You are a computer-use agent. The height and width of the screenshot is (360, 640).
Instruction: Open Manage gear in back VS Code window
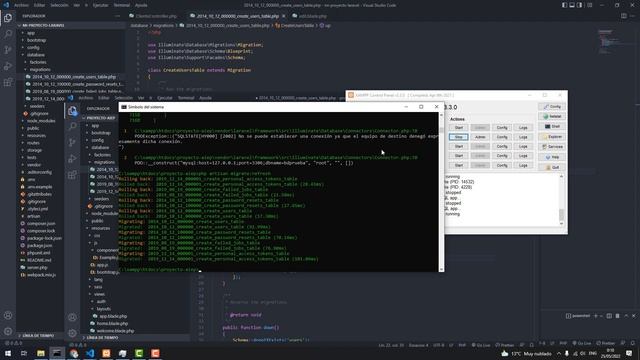[8, 331]
